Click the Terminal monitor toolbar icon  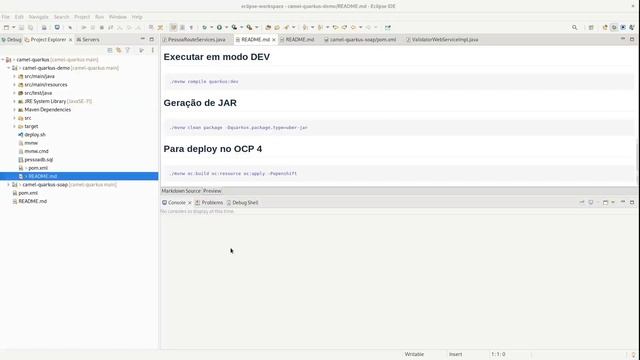[57, 27]
